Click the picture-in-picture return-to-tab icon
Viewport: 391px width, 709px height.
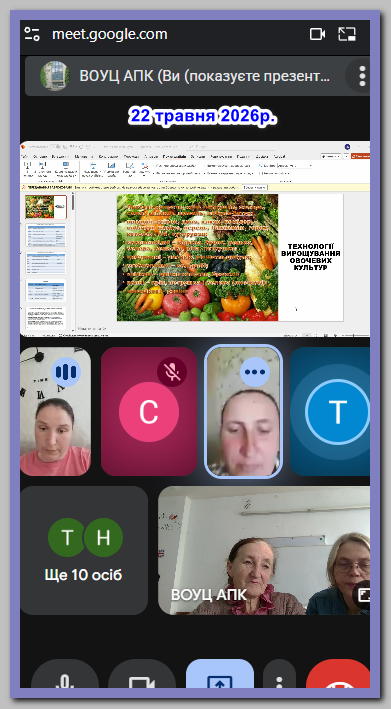pos(347,34)
